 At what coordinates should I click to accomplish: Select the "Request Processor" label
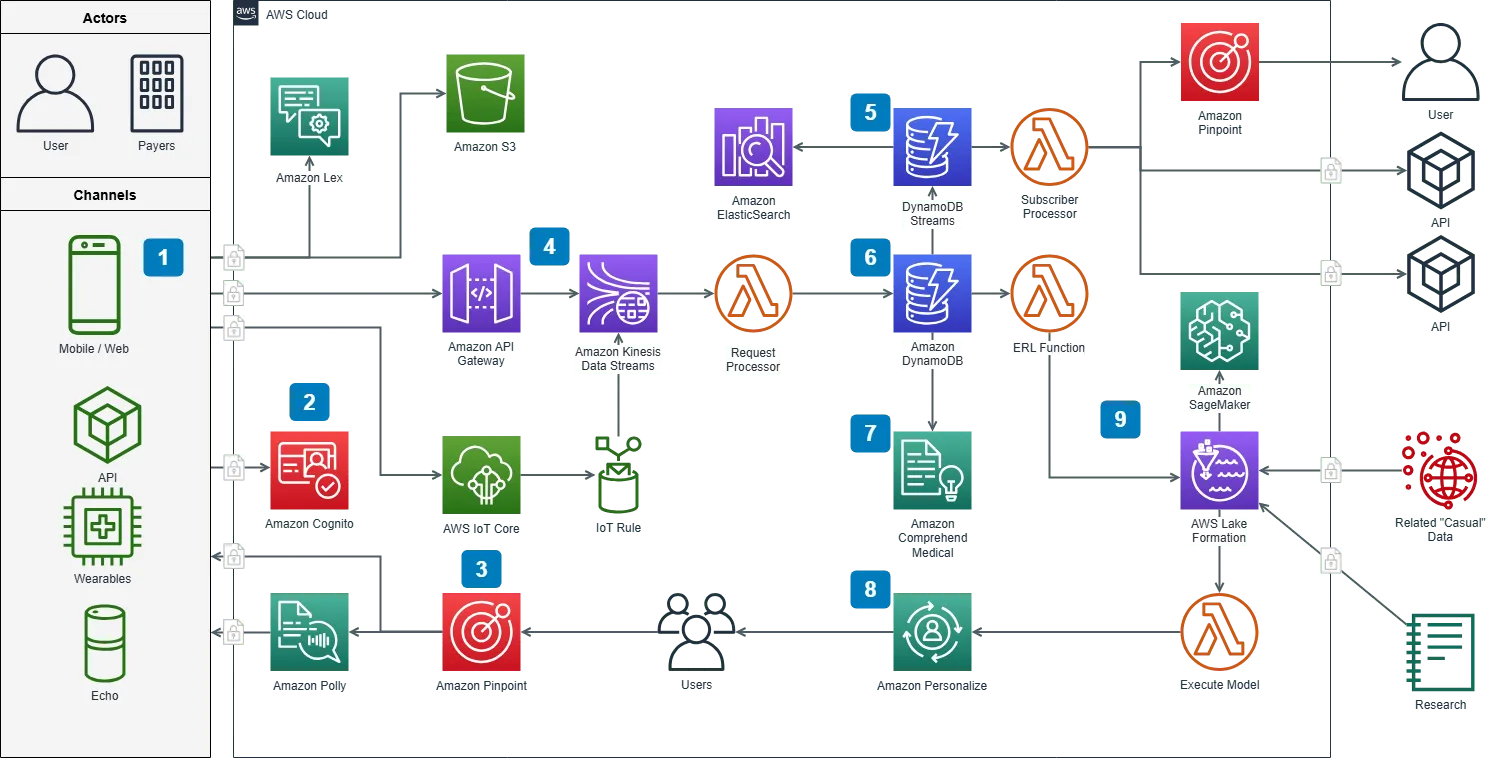click(x=754, y=360)
